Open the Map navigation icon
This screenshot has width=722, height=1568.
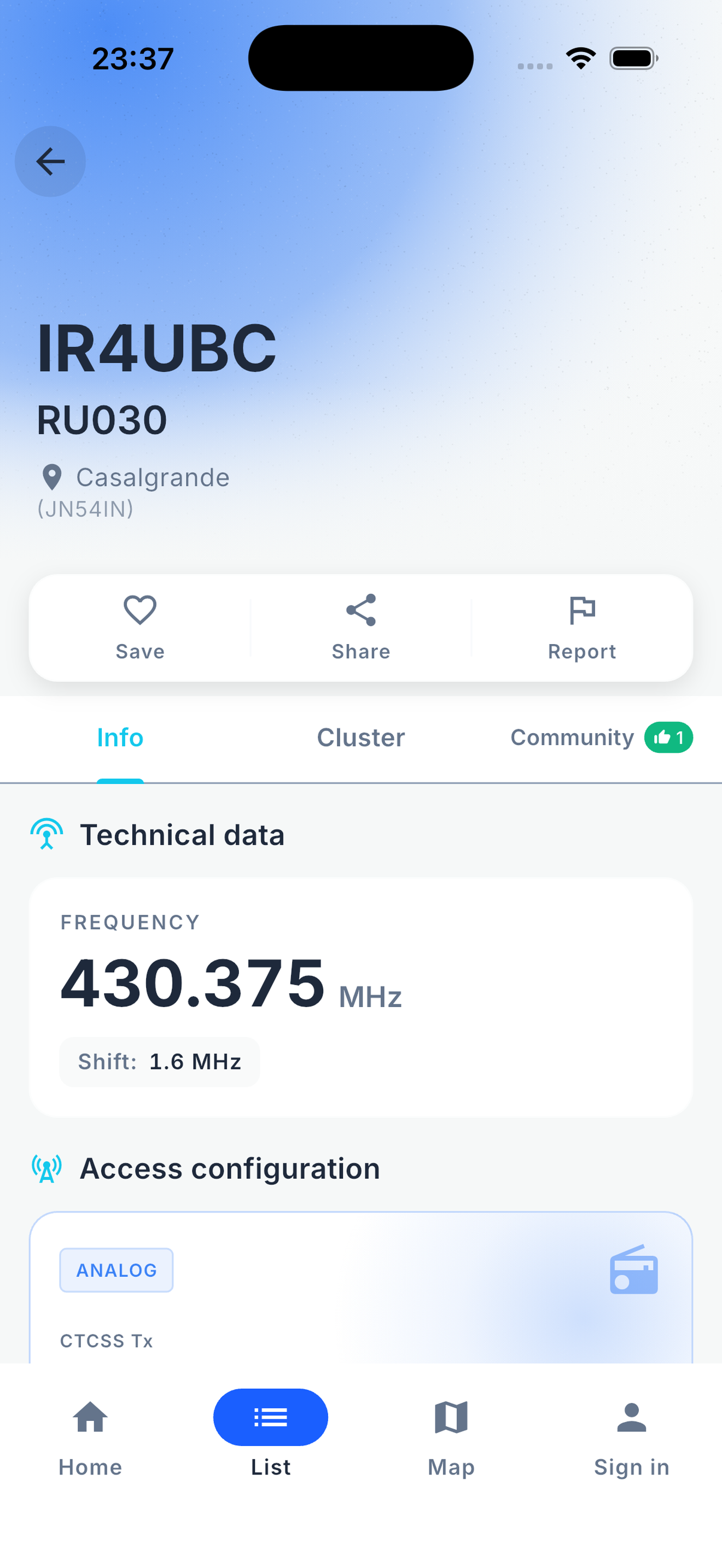451,1417
